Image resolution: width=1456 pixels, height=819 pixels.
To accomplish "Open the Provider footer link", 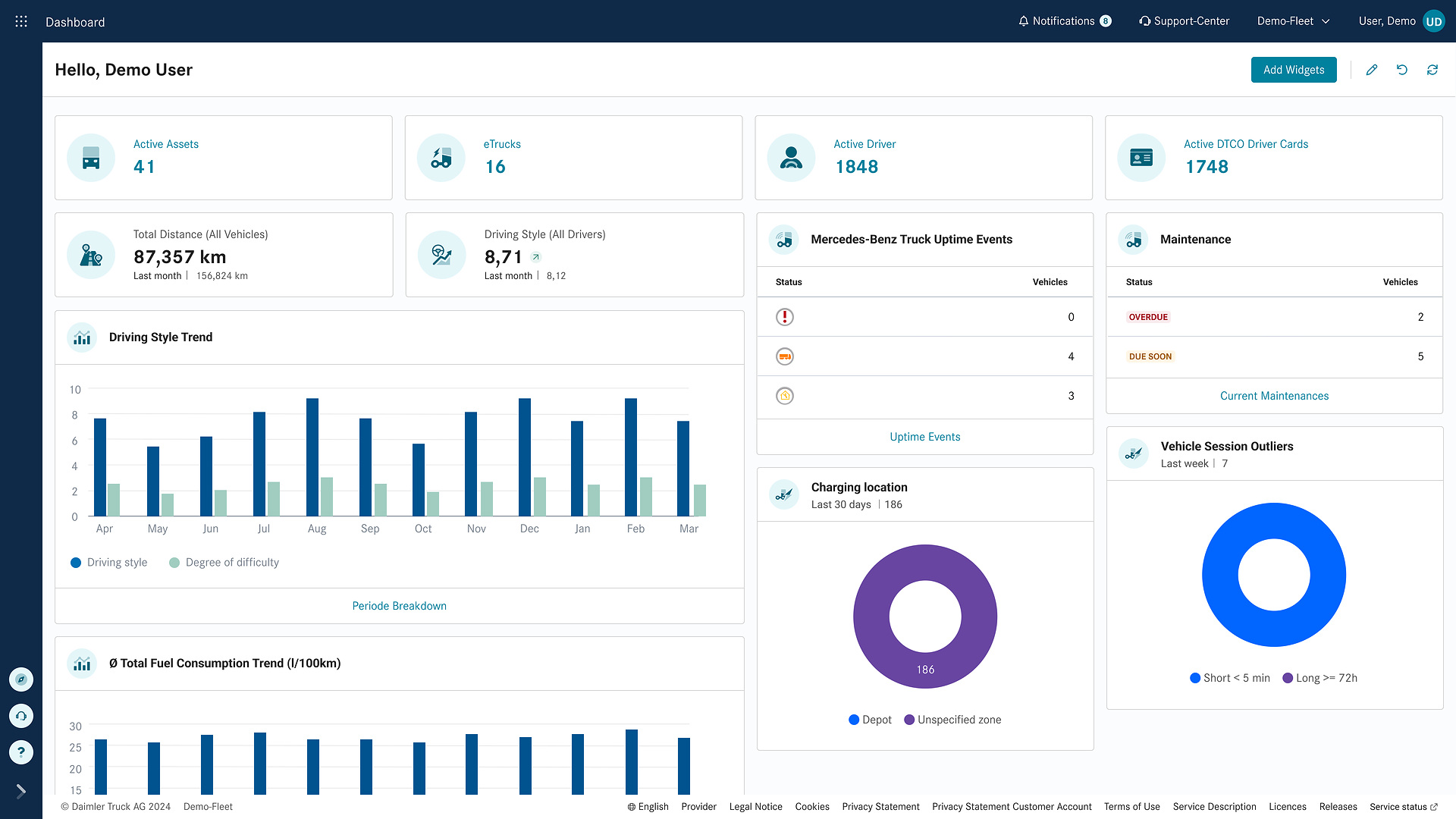I will 699,807.
